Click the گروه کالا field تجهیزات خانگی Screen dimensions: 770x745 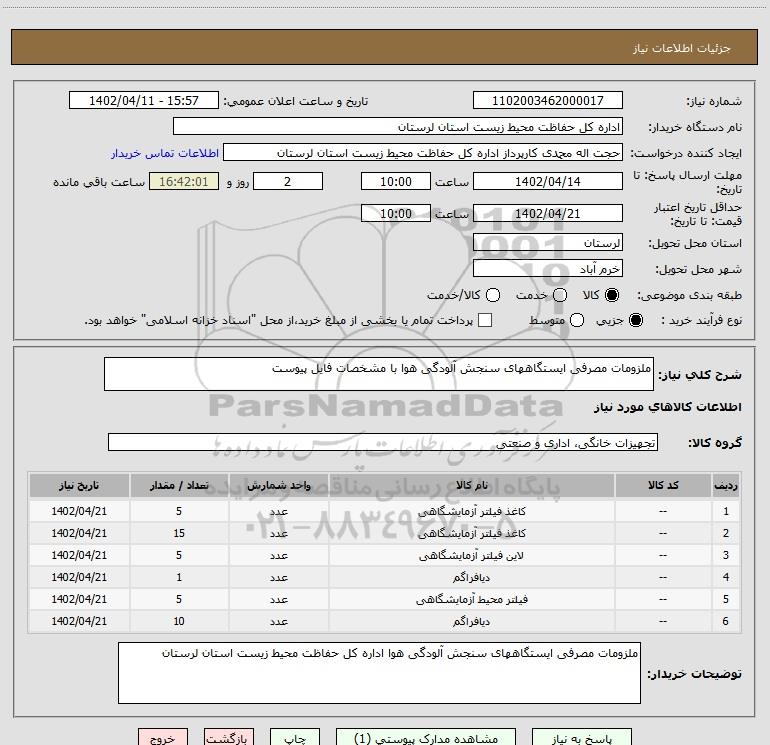coord(383,442)
